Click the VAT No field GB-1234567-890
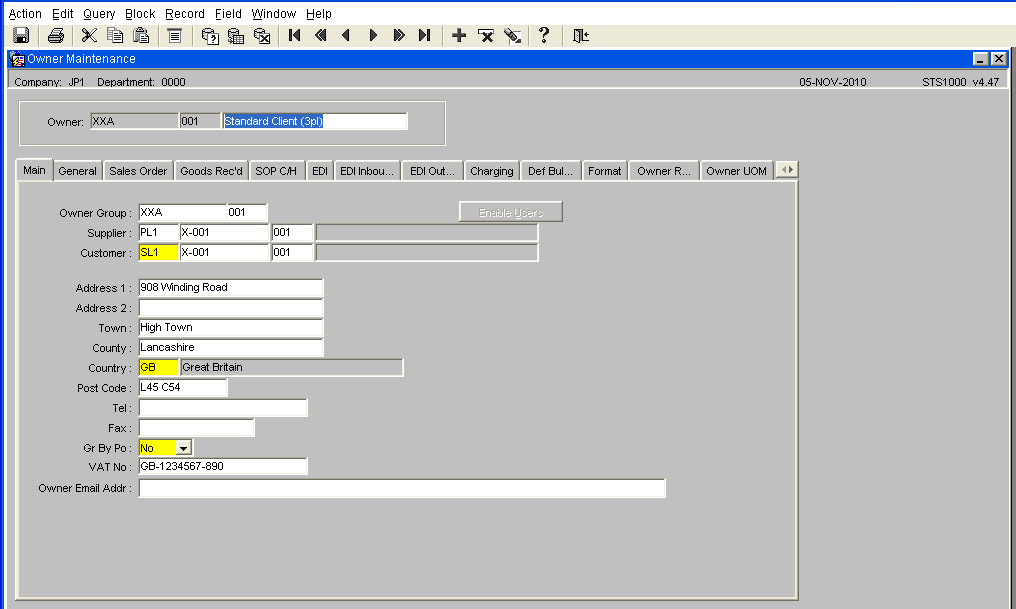The height and width of the screenshot is (609, 1016). 223,466
